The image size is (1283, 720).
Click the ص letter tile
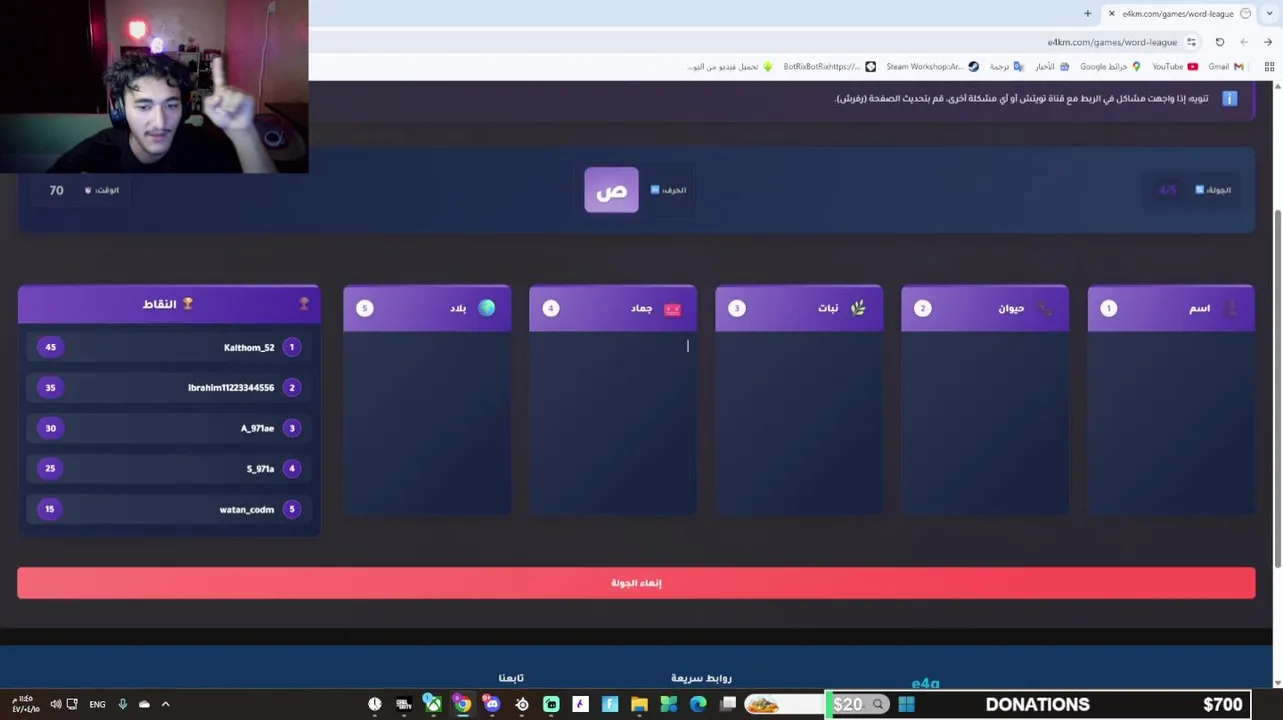pos(611,190)
